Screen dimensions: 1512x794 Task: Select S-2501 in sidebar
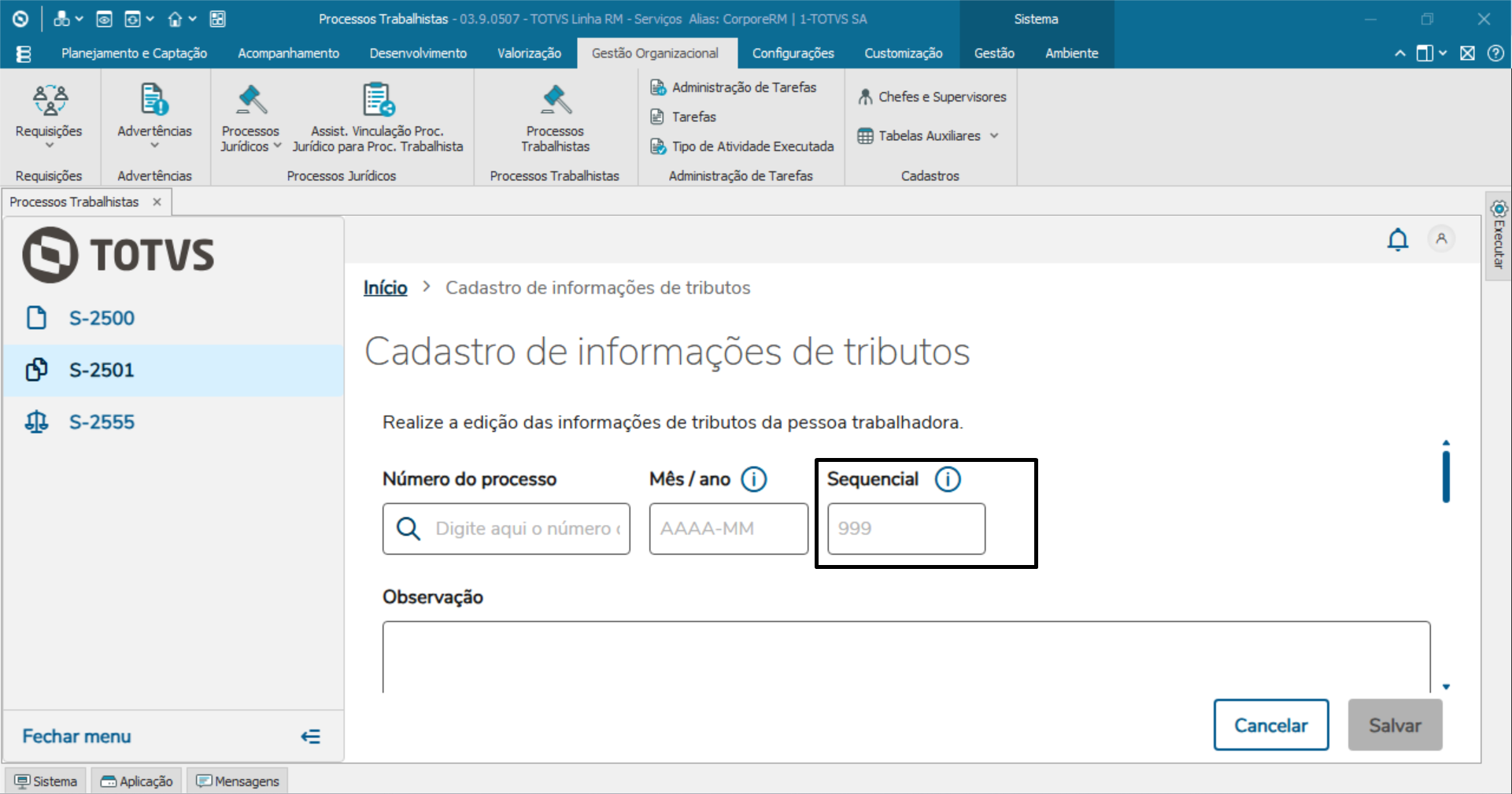pyautogui.click(x=174, y=370)
